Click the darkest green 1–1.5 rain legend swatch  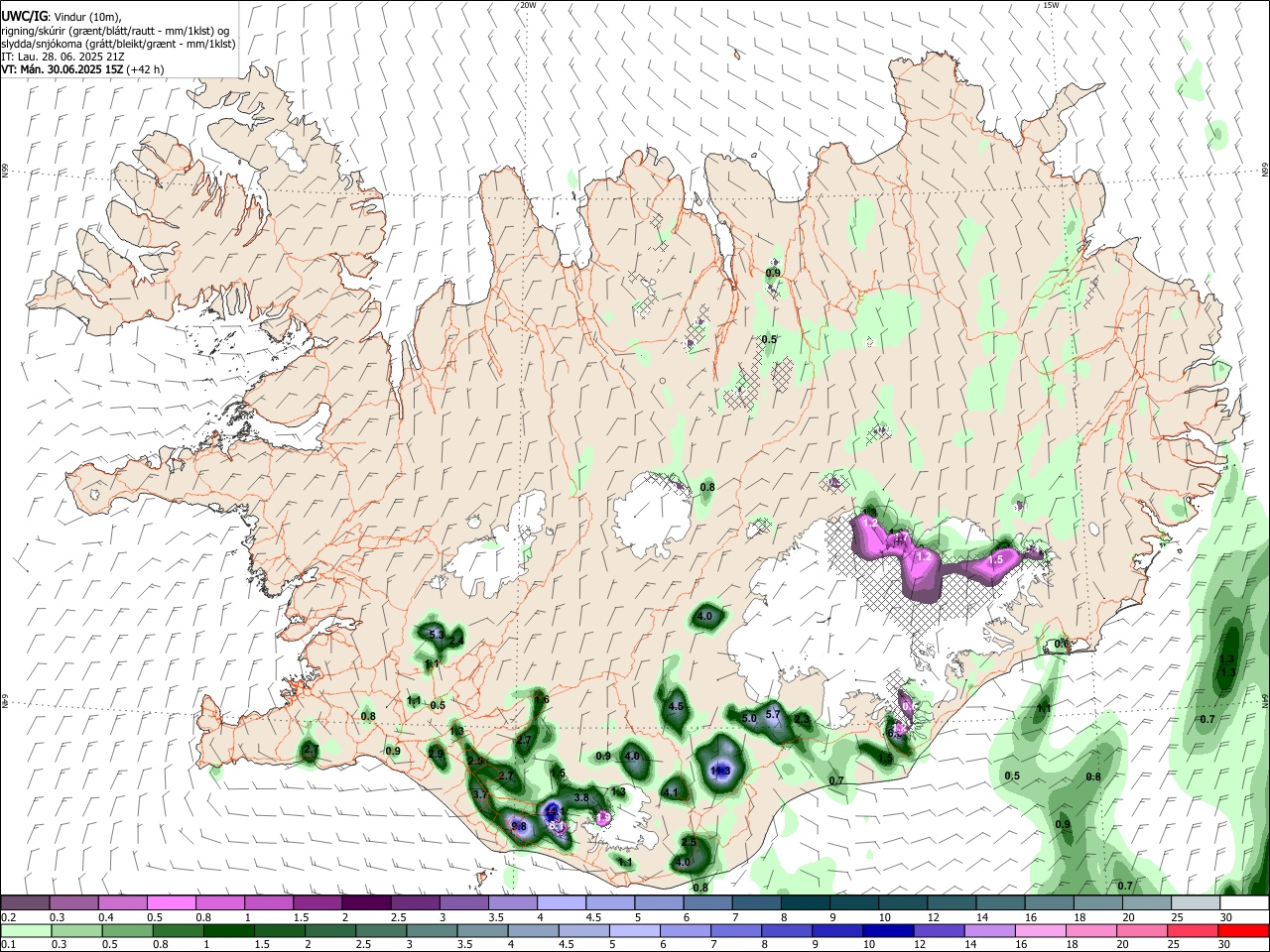(x=229, y=930)
